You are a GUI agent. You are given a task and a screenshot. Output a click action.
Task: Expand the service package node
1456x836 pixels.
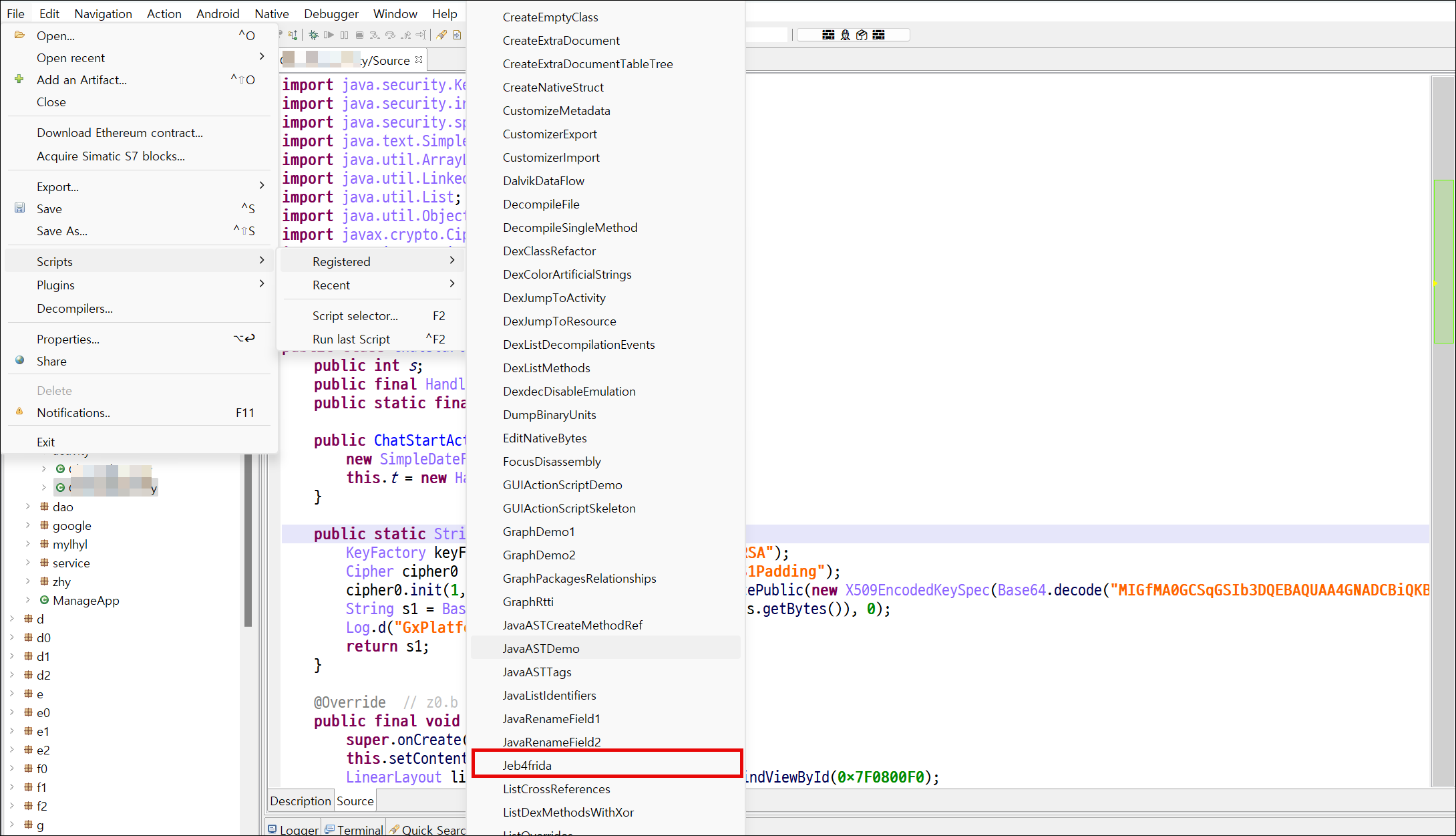(28, 563)
